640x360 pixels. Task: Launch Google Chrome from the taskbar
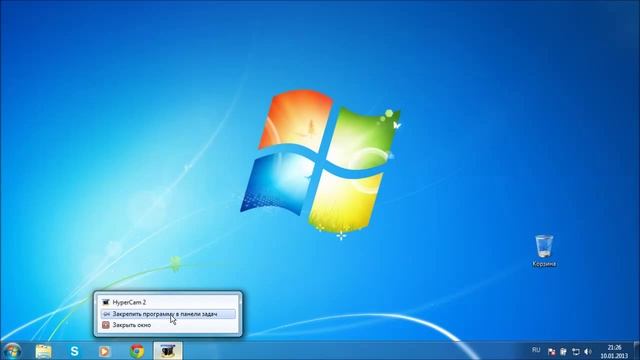[137, 351]
